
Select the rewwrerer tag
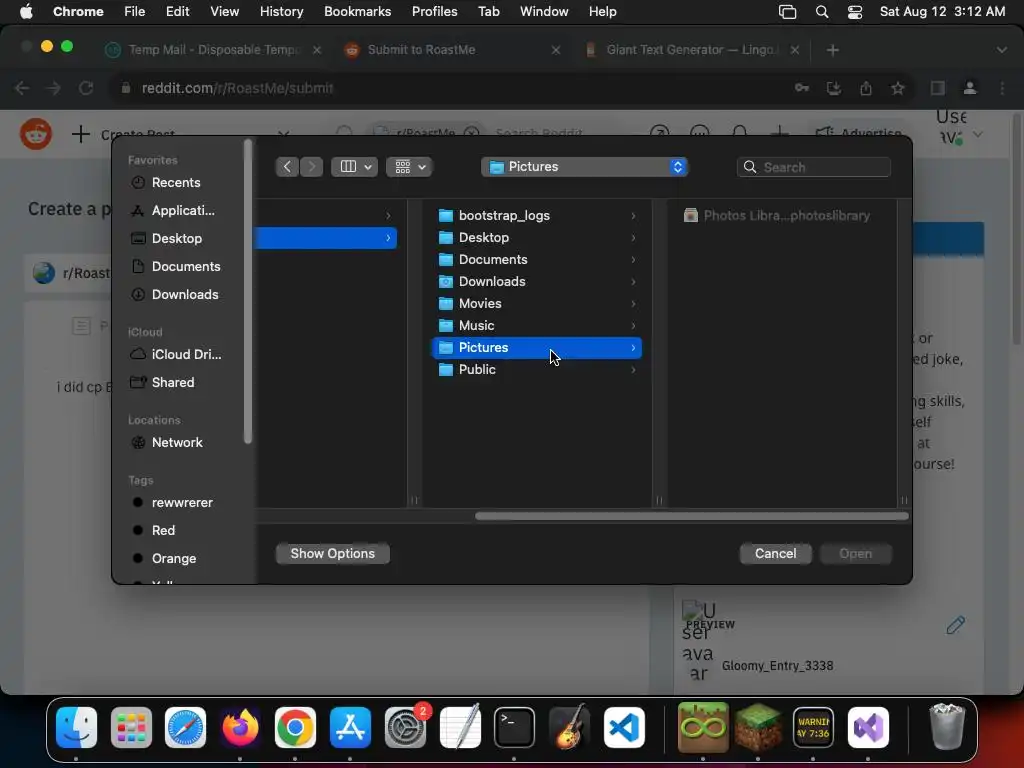pos(182,502)
